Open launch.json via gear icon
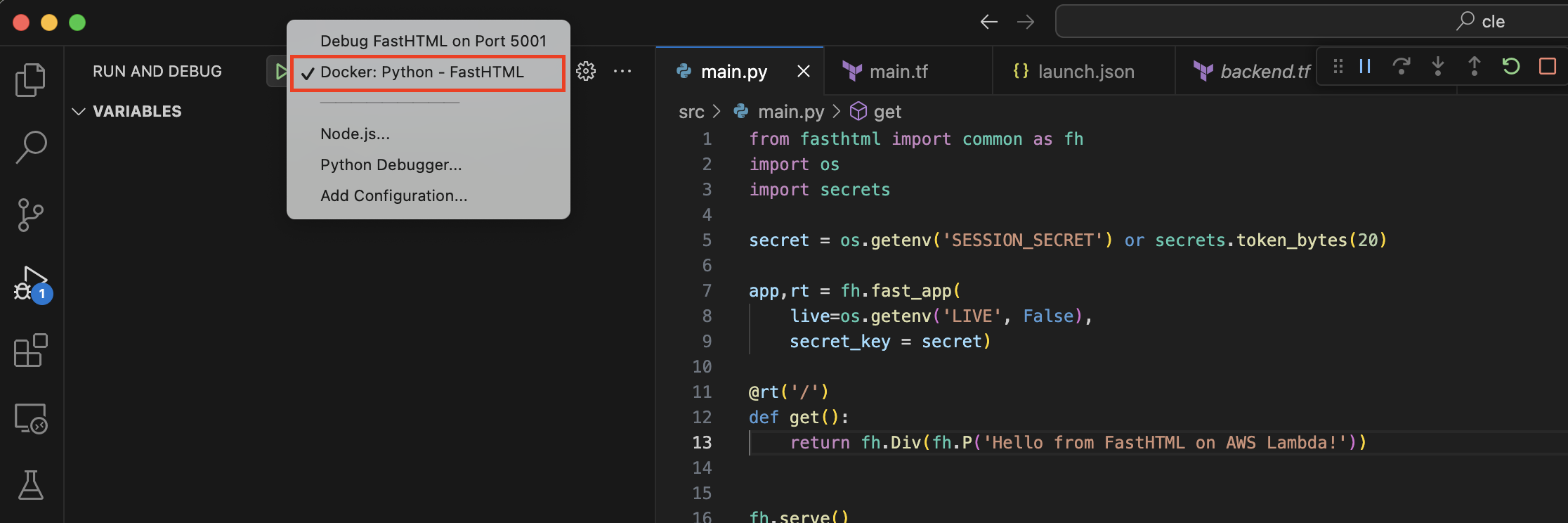 pos(586,71)
